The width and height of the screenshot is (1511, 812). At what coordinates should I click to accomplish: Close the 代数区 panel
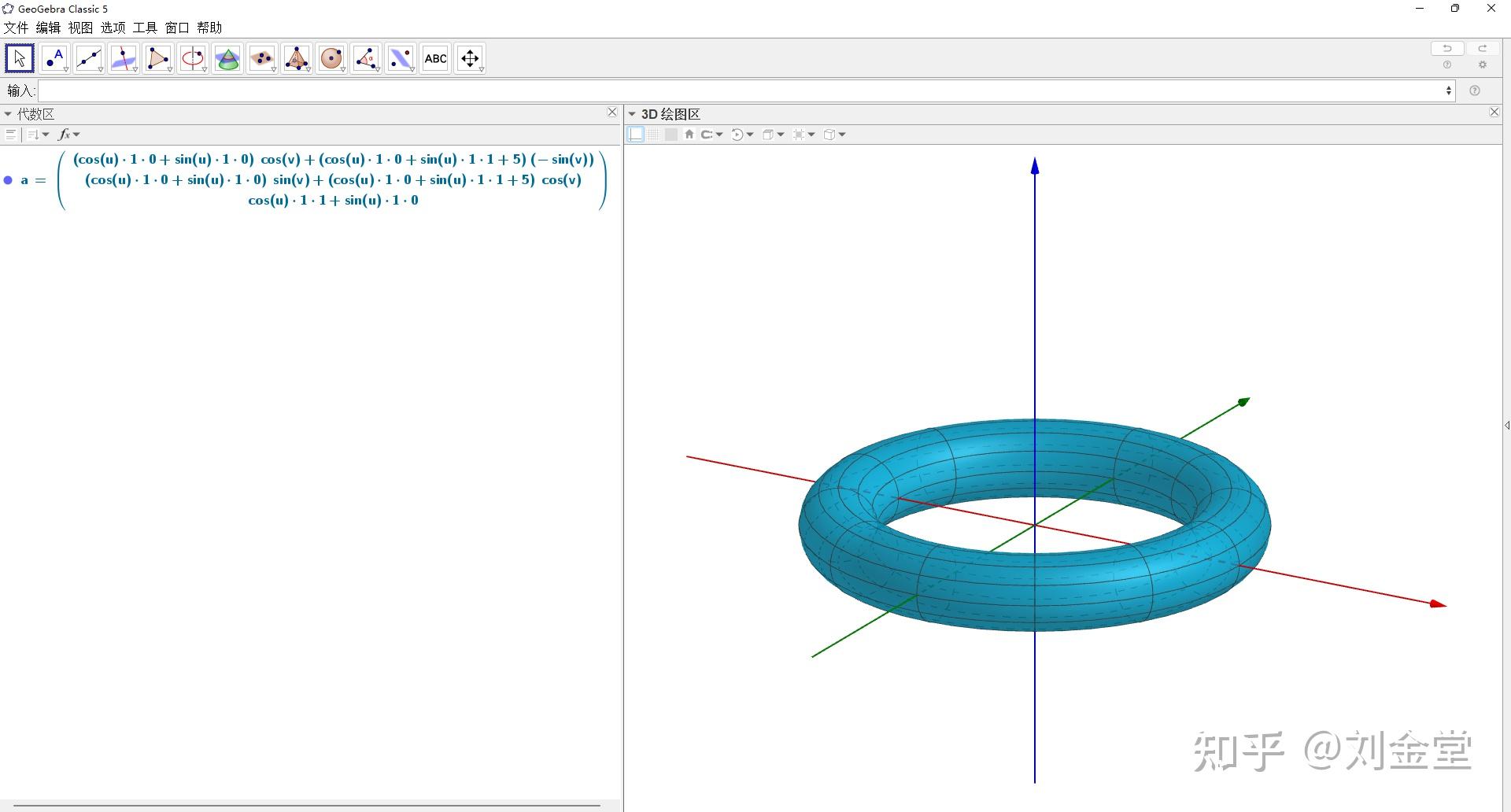coord(612,113)
